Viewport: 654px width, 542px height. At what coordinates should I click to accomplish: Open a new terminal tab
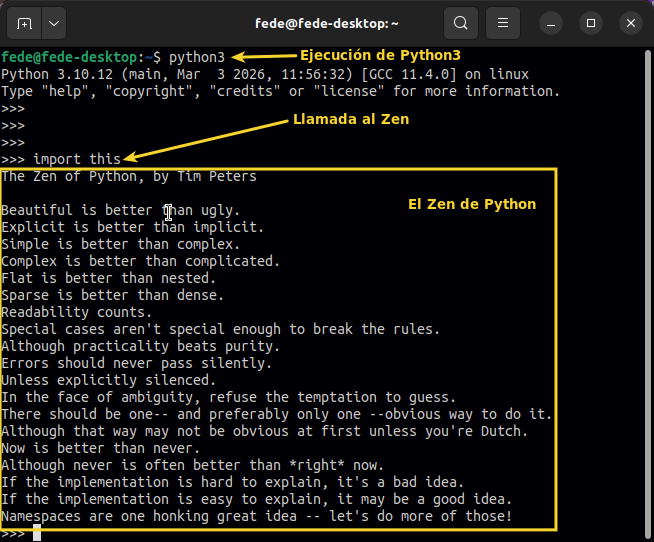point(24,23)
